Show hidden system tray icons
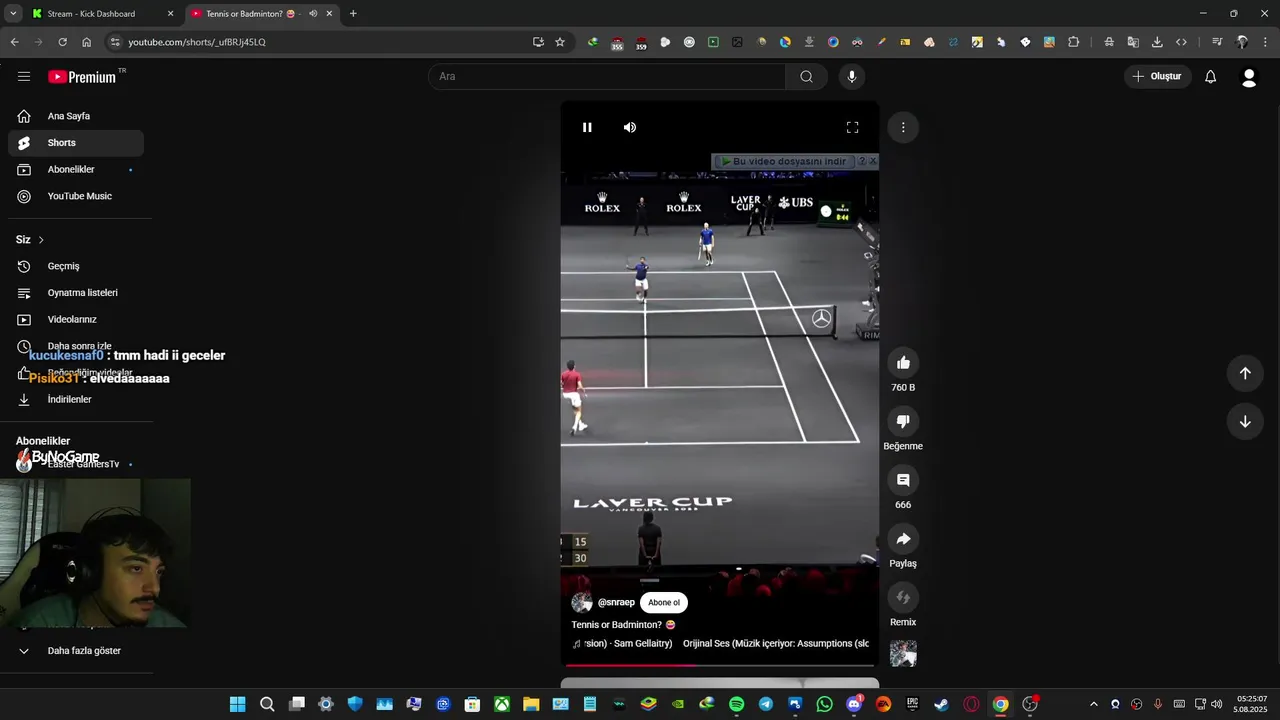Screen dimensions: 1280x720 (1093, 704)
